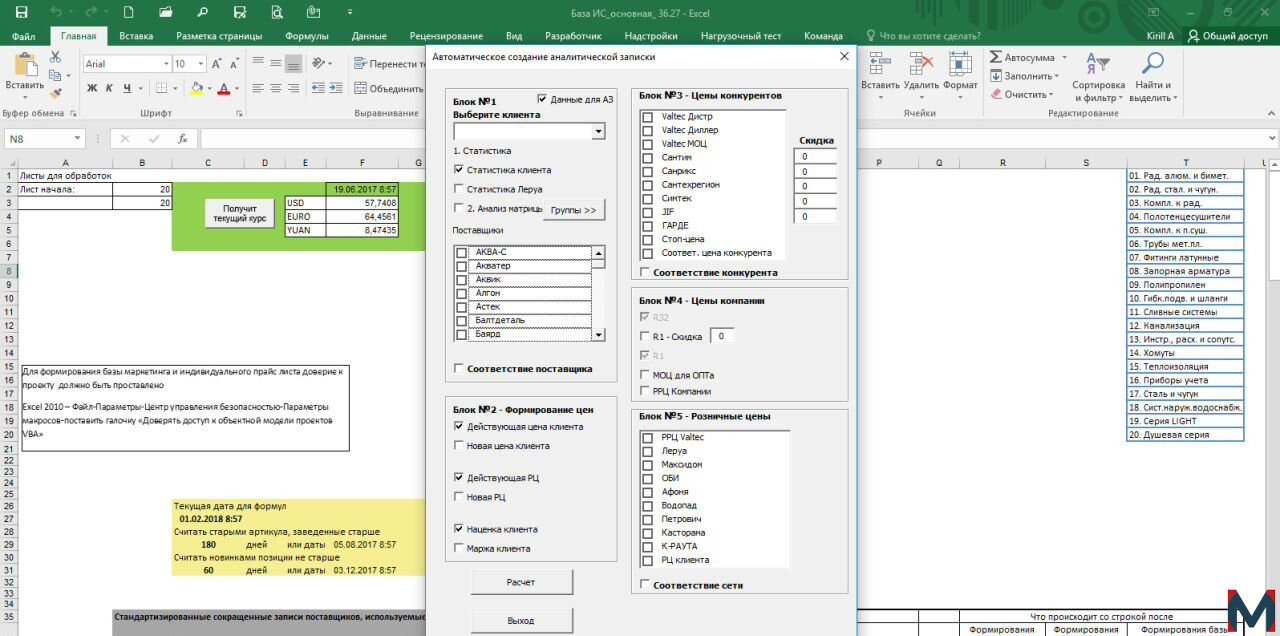1280x636 pixels.
Task: Toggle the Данные для АЗ checkbox
Action: click(x=543, y=99)
